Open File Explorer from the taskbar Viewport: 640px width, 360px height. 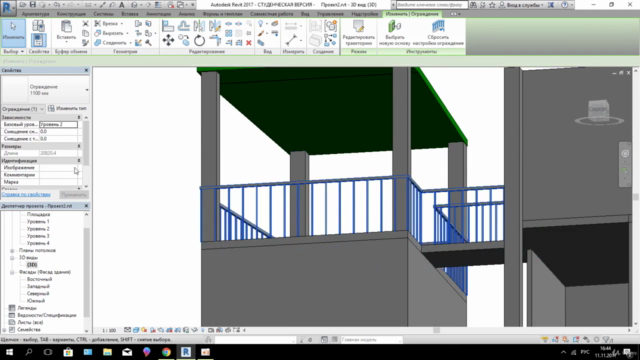(107, 352)
